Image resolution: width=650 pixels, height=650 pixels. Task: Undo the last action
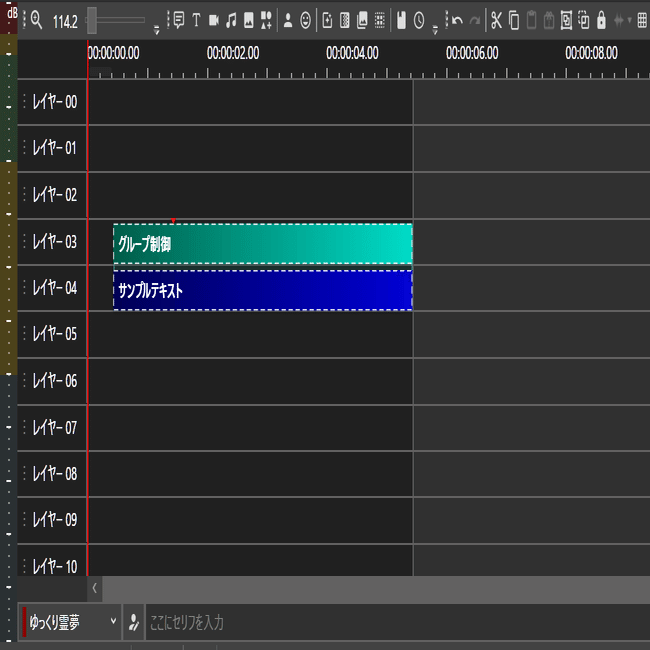pos(457,20)
